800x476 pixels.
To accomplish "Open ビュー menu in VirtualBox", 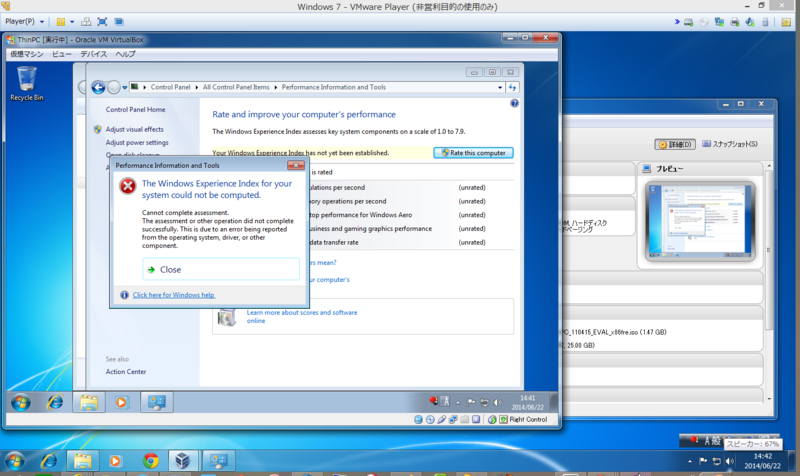I will [x=62, y=54].
